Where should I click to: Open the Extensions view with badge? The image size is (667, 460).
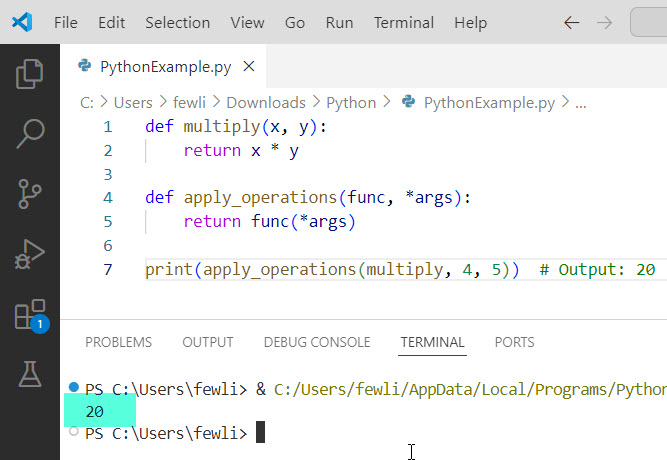[x=31, y=316]
